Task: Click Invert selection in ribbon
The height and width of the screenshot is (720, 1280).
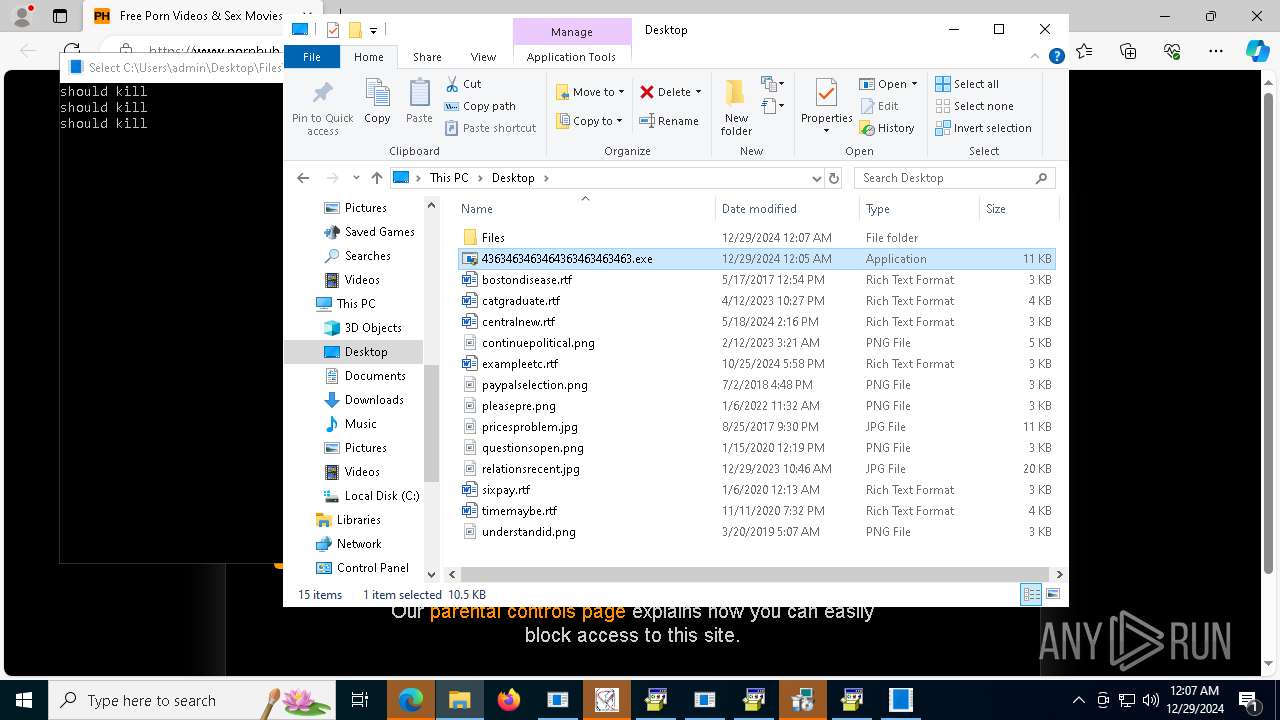Action: coord(983,128)
